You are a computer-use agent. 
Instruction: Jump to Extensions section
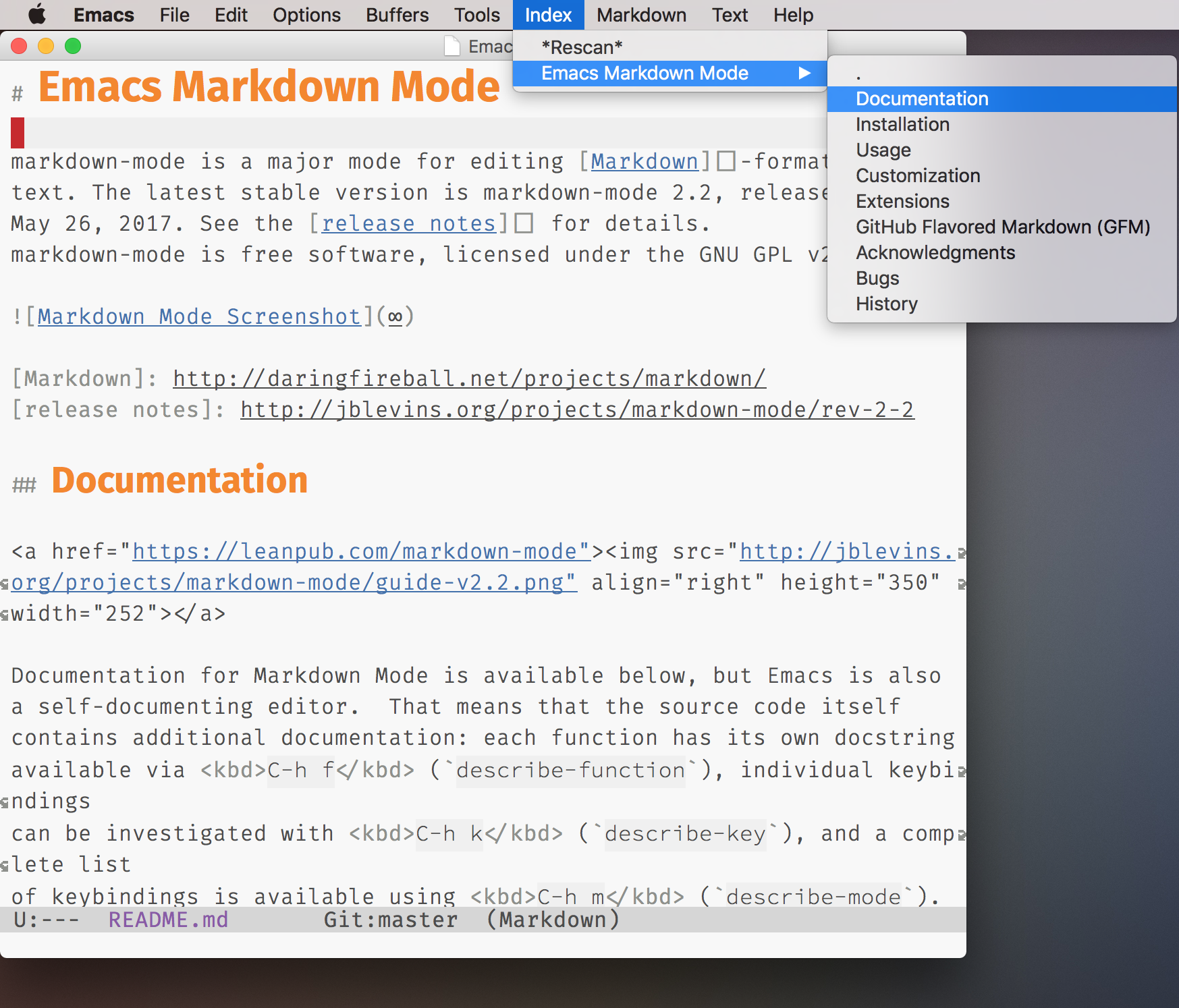click(1002, 201)
